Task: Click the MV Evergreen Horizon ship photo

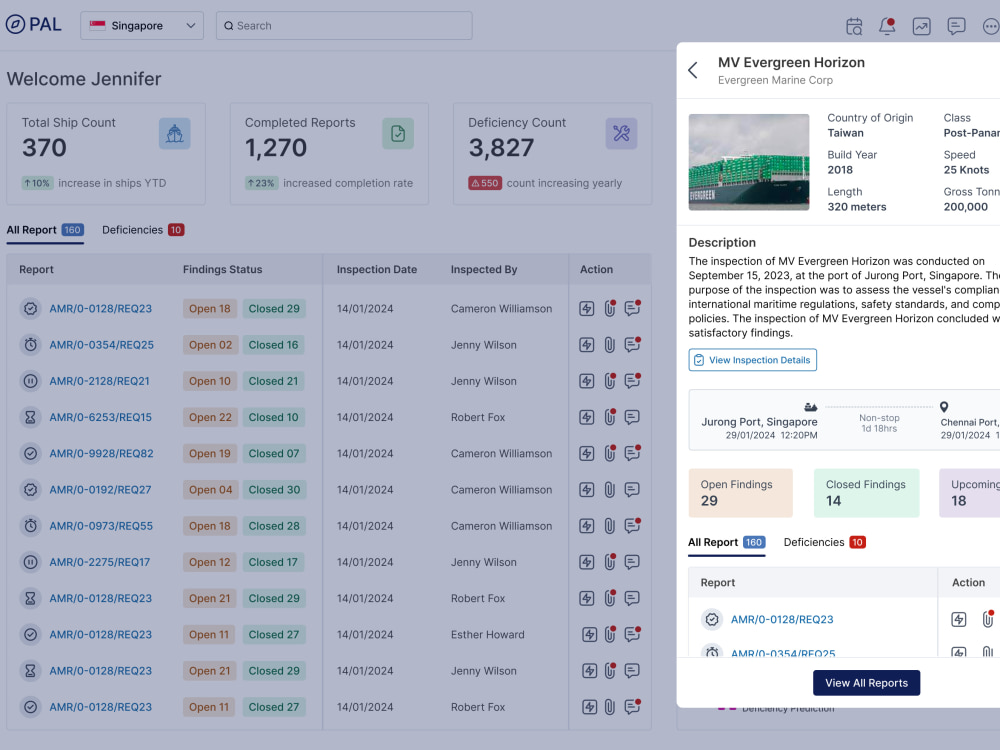Action: 749,162
